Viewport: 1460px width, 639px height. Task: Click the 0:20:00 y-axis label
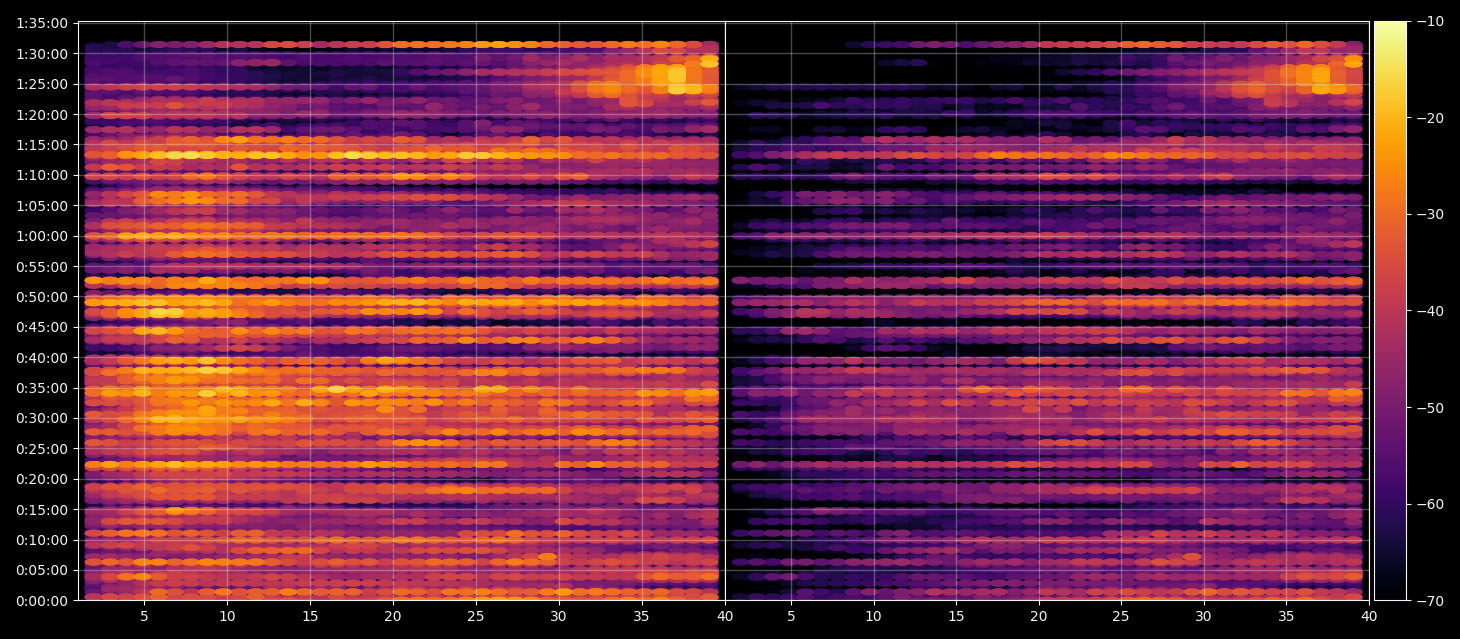pos(42,479)
